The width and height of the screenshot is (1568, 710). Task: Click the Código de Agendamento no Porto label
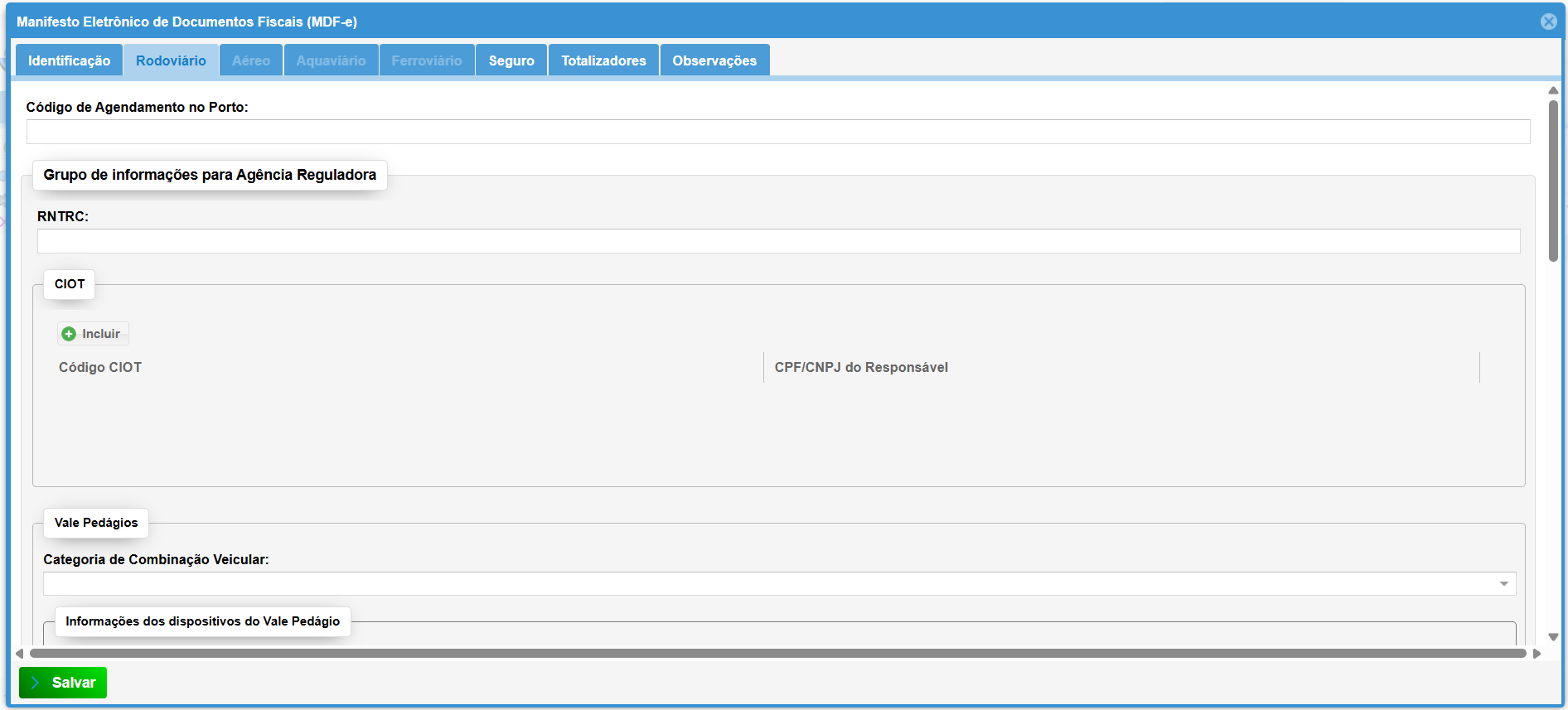tap(137, 107)
